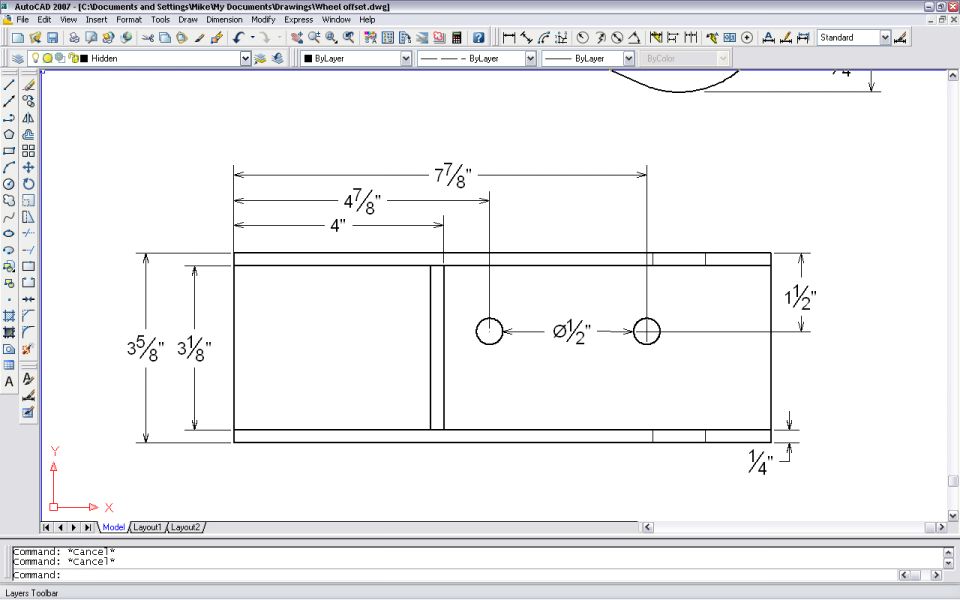The height and width of the screenshot is (600, 960).
Task: Select the Scale tool
Action: click(28, 200)
